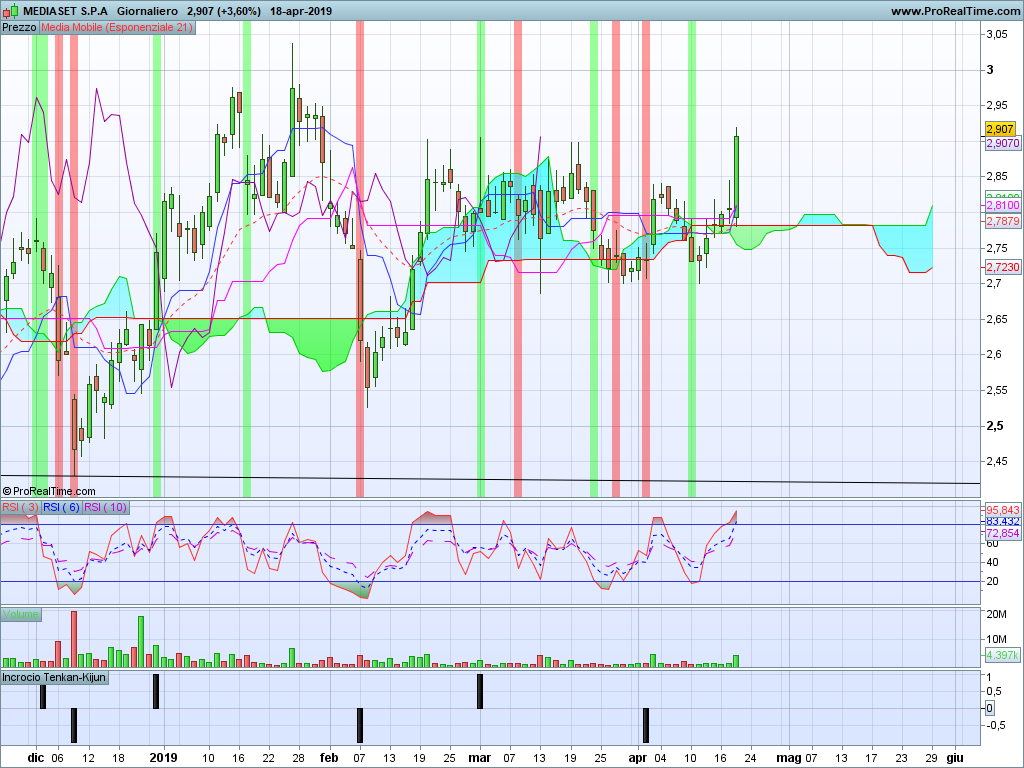
Task: Select the Volume panel label
Action: (x=21, y=614)
